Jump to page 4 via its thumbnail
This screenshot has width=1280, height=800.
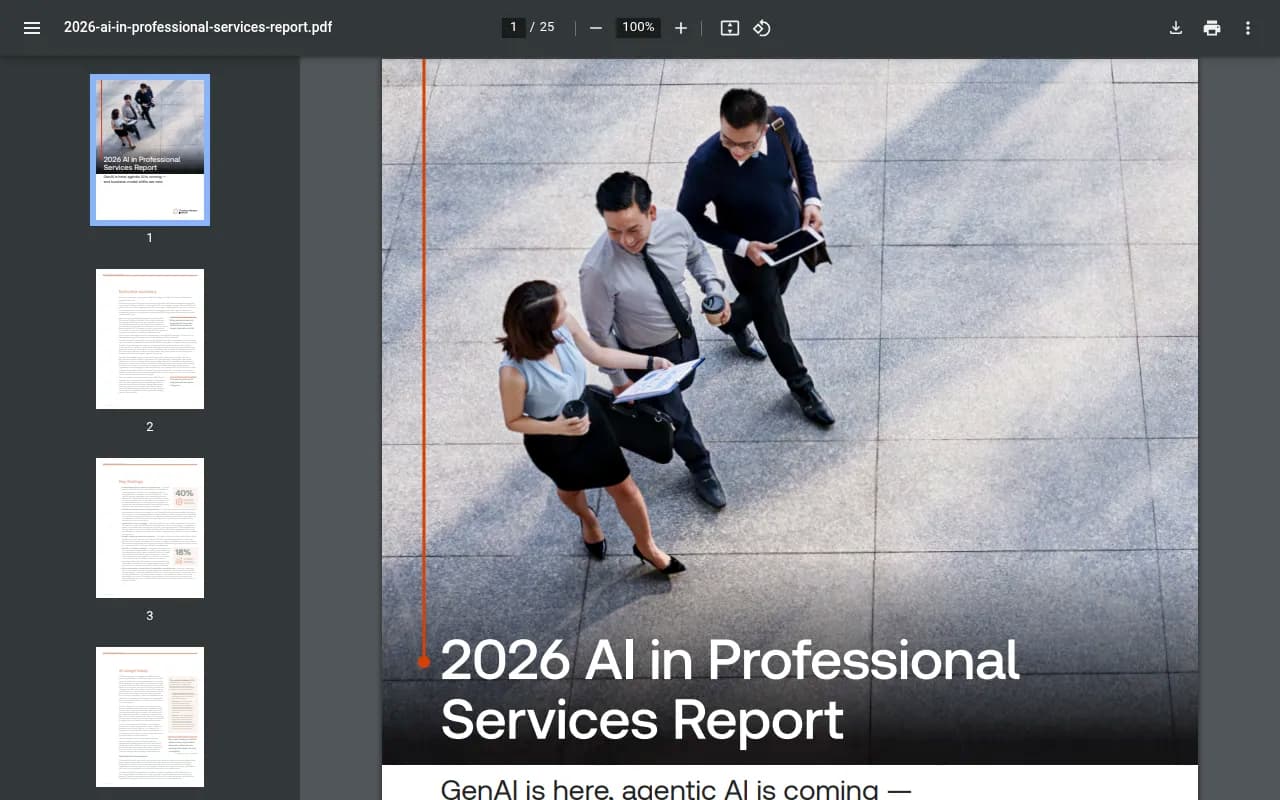(x=149, y=716)
